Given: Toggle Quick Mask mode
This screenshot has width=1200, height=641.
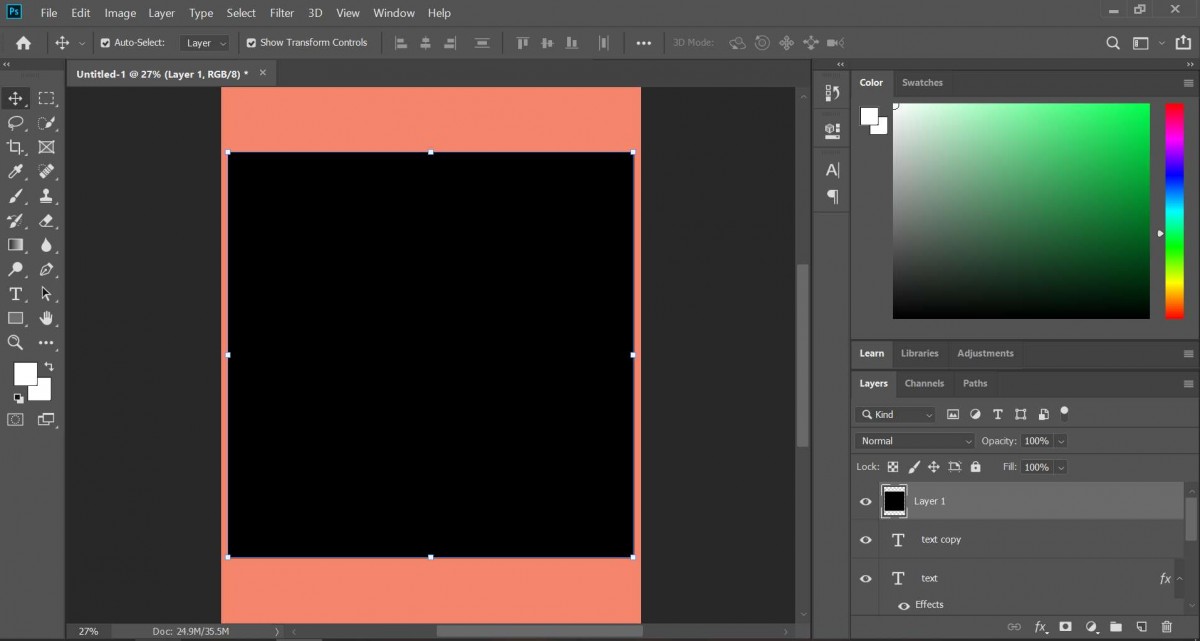Looking at the screenshot, I should [16, 420].
